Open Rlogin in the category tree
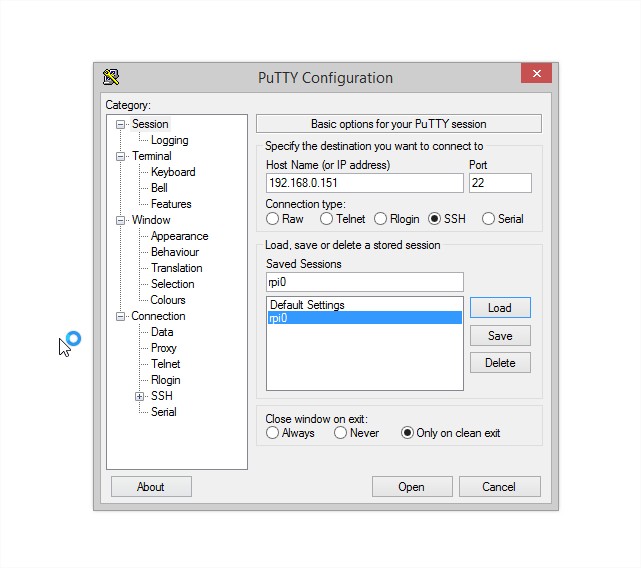Viewport: 641px width, 568px height. (166, 380)
